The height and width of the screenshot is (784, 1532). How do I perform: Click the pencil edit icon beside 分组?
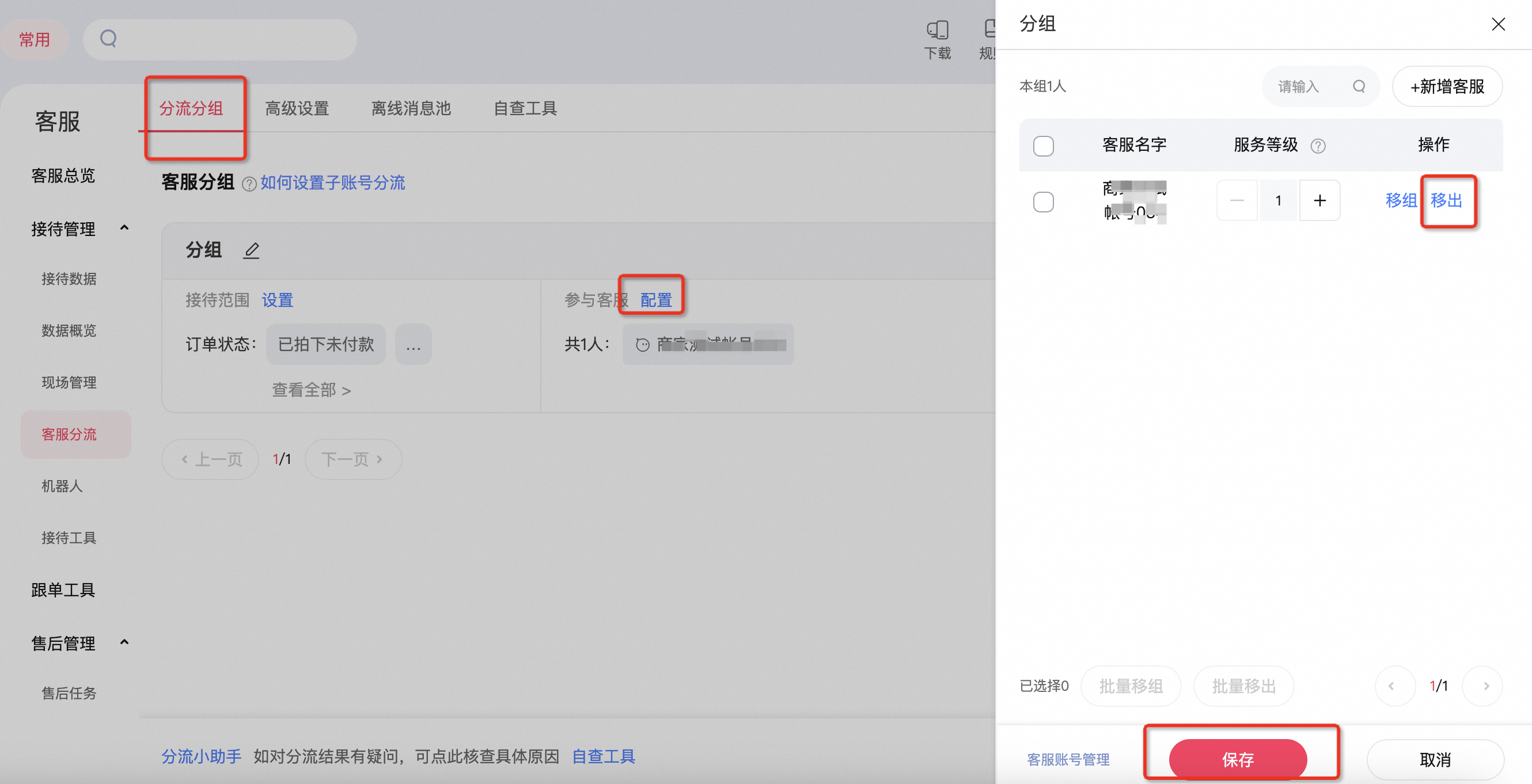pos(252,251)
